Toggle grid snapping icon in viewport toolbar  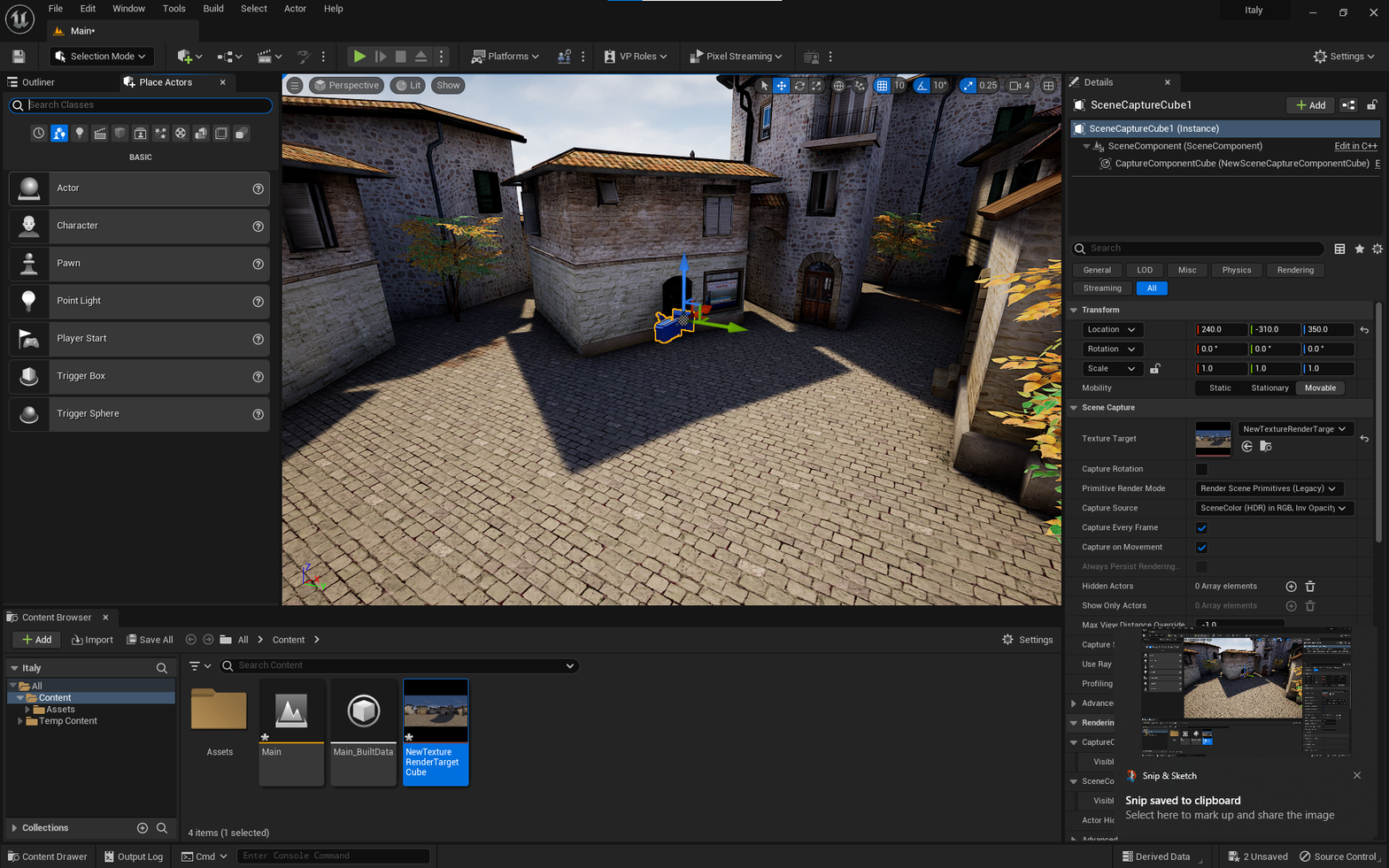pos(882,86)
